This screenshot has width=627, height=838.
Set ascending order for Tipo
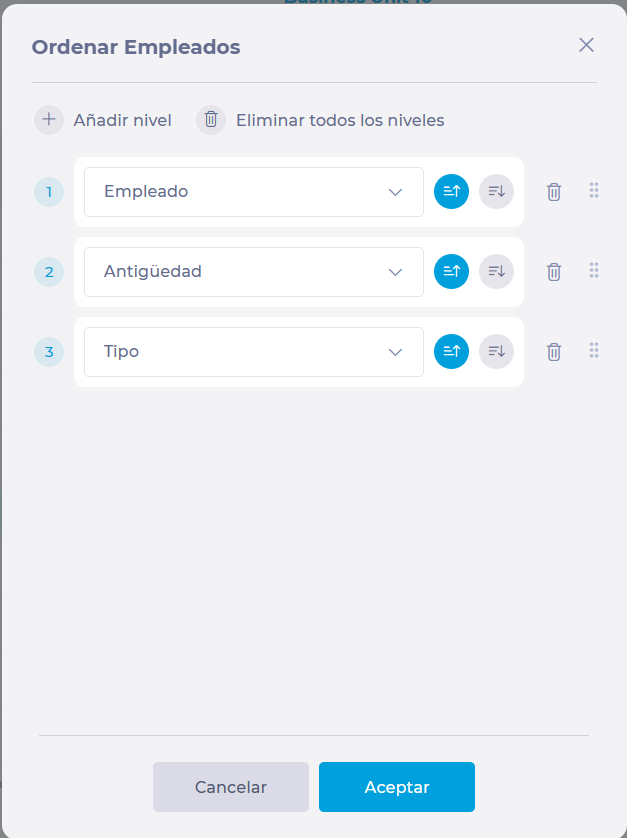[451, 351]
